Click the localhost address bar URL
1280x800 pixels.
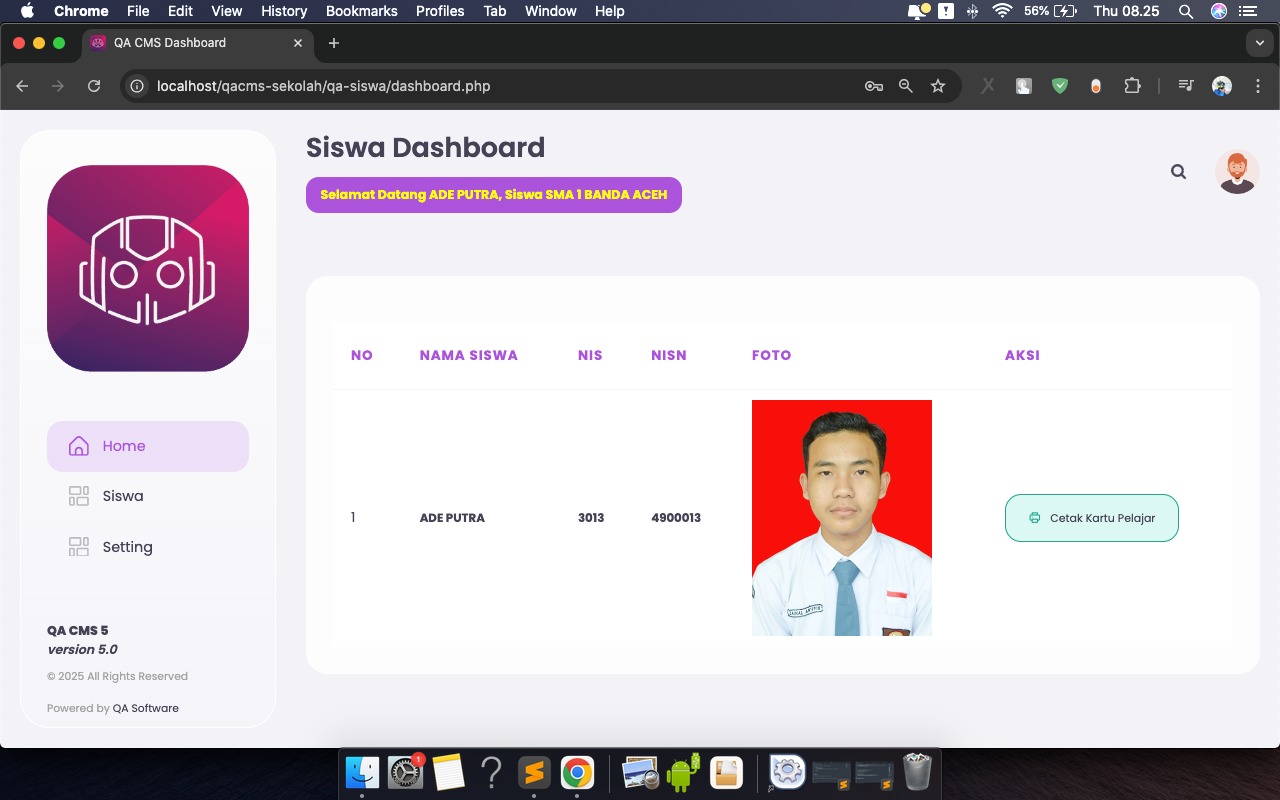323,86
